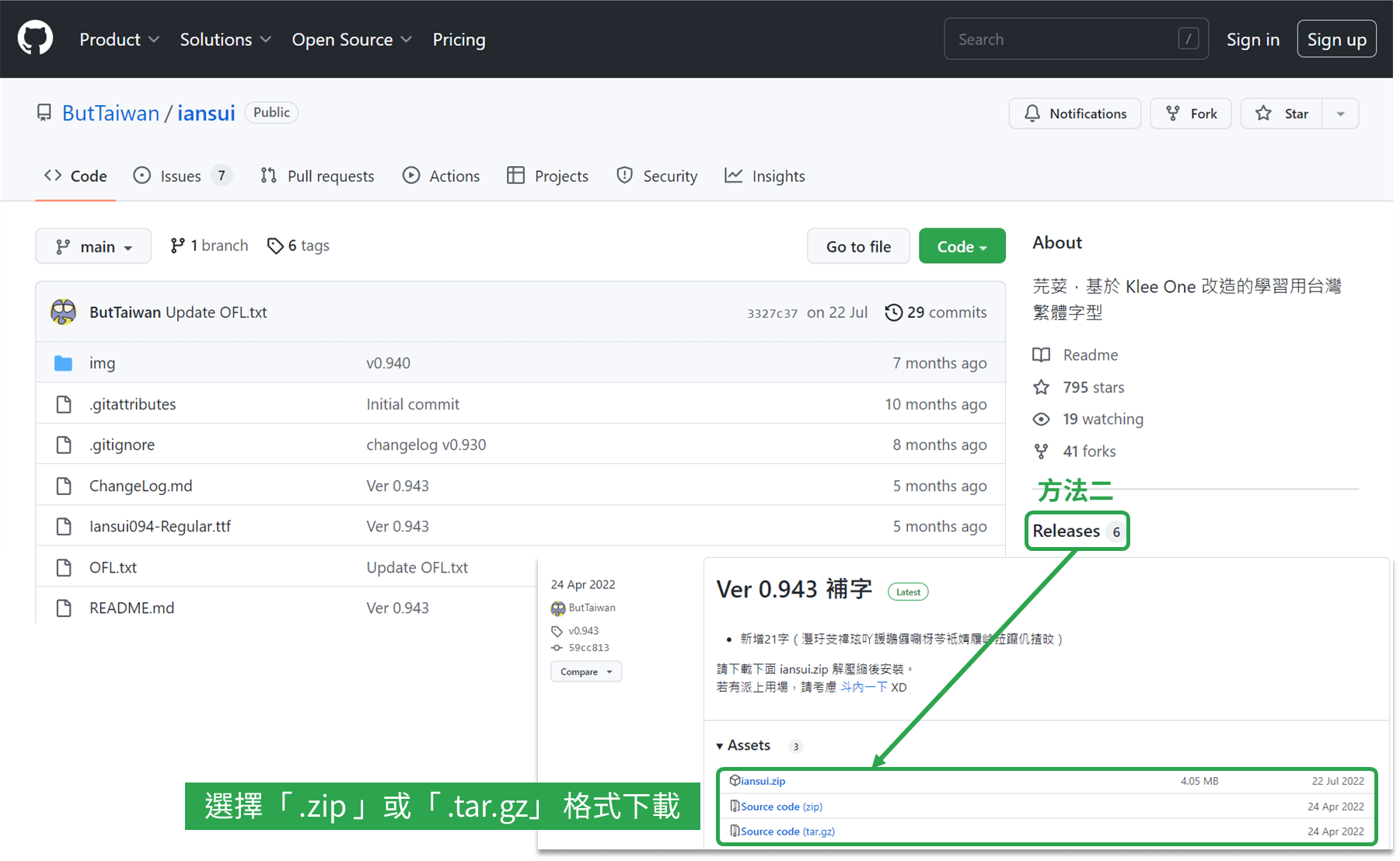The height and width of the screenshot is (861, 1400).
Task: Switch to the Code tab
Action: [x=75, y=176]
